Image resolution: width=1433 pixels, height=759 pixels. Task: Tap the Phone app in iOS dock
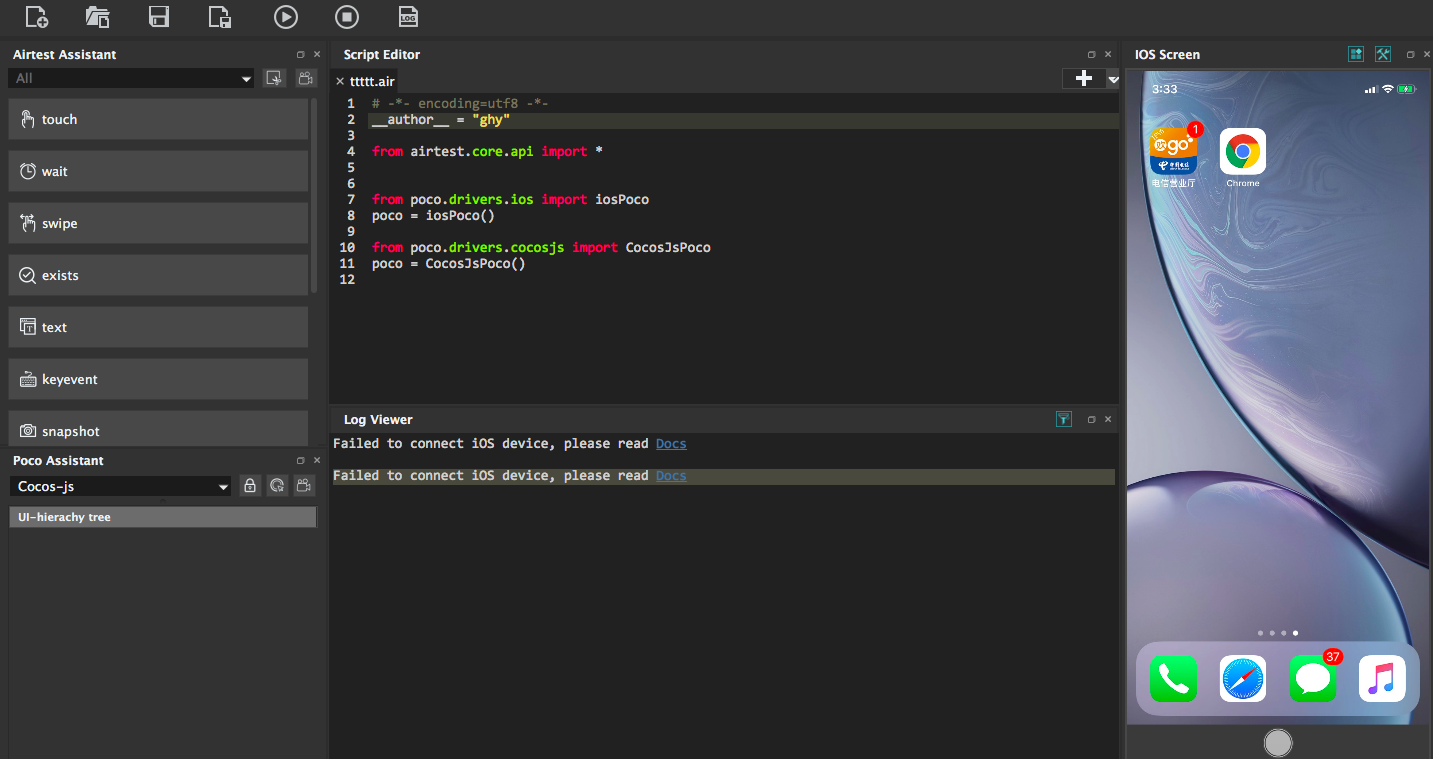tap(1174, 679)
